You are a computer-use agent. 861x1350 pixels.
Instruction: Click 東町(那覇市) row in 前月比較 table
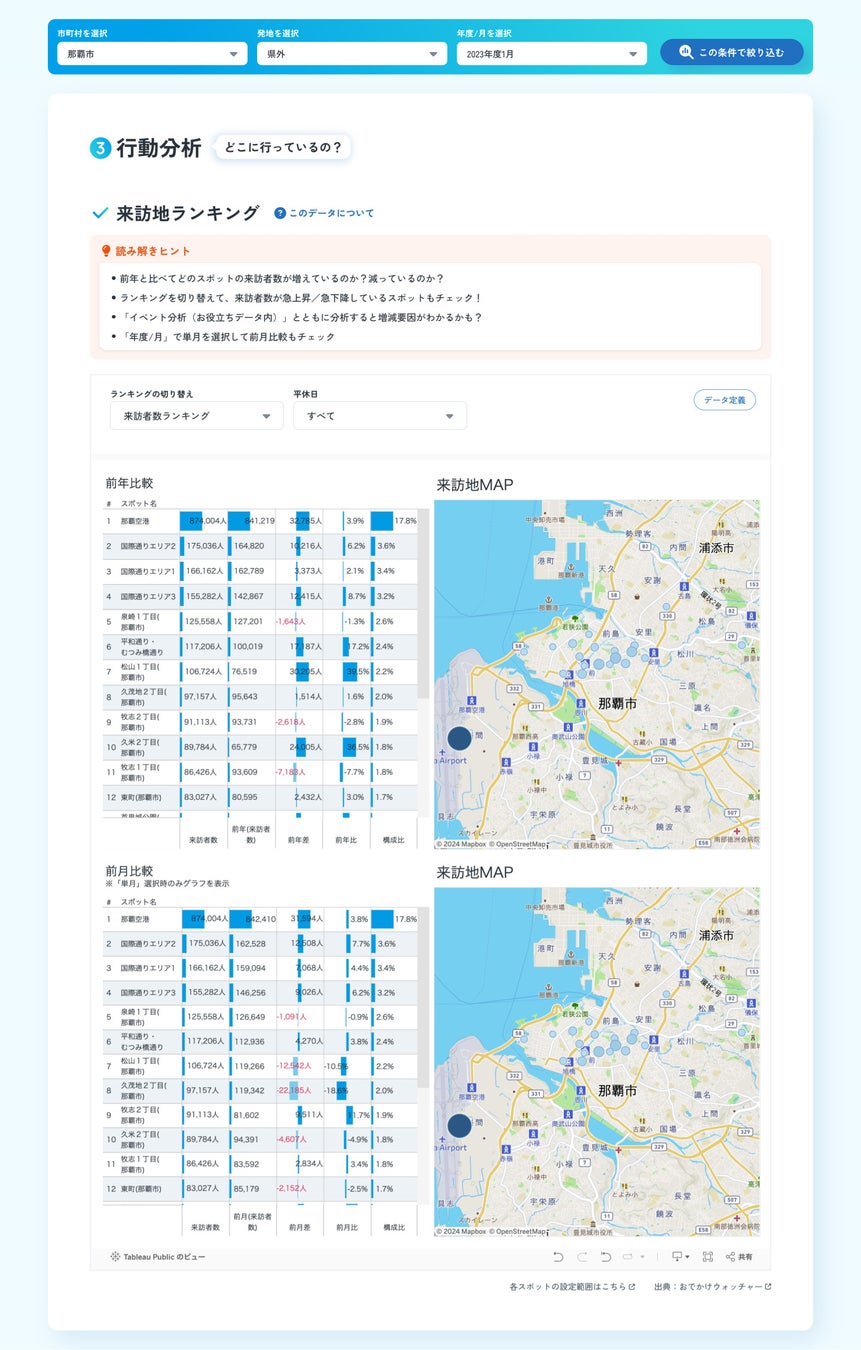point(260,1189)
